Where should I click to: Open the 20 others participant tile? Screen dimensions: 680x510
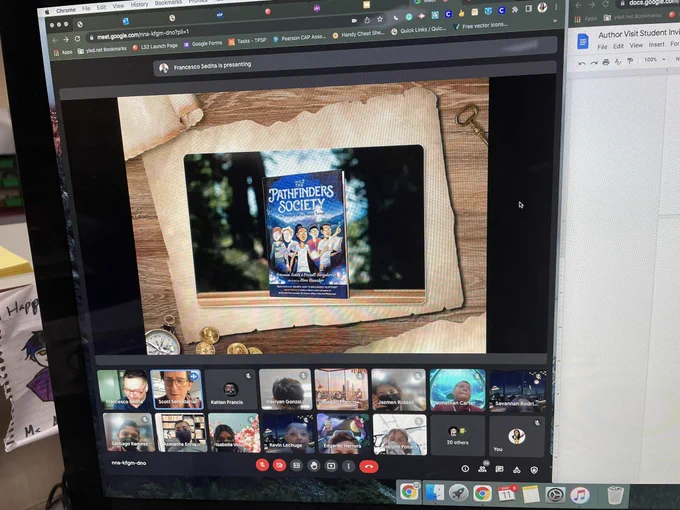click(x=458, y=435)
